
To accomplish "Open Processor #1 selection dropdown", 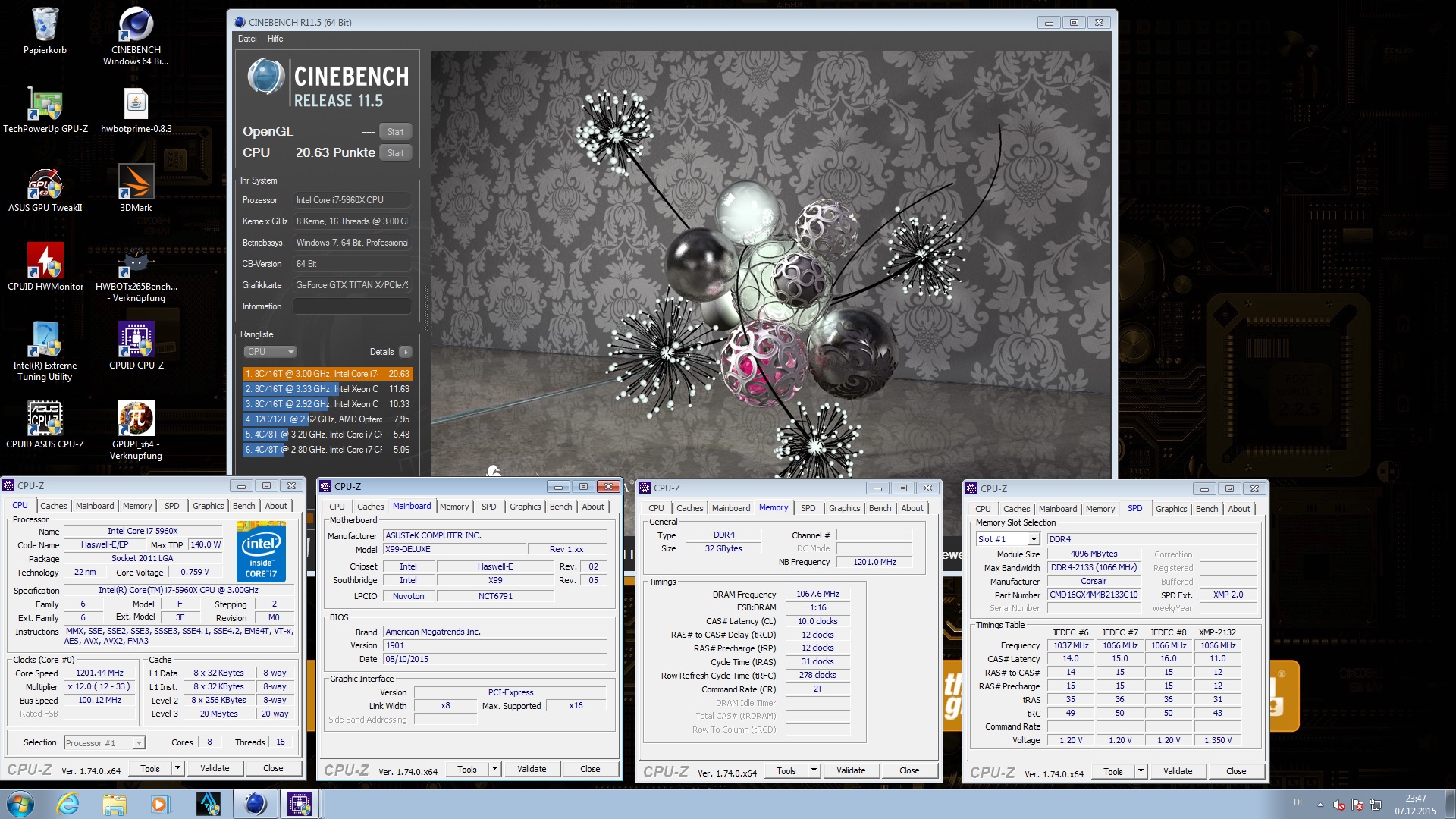I will [x=105, y=743].
